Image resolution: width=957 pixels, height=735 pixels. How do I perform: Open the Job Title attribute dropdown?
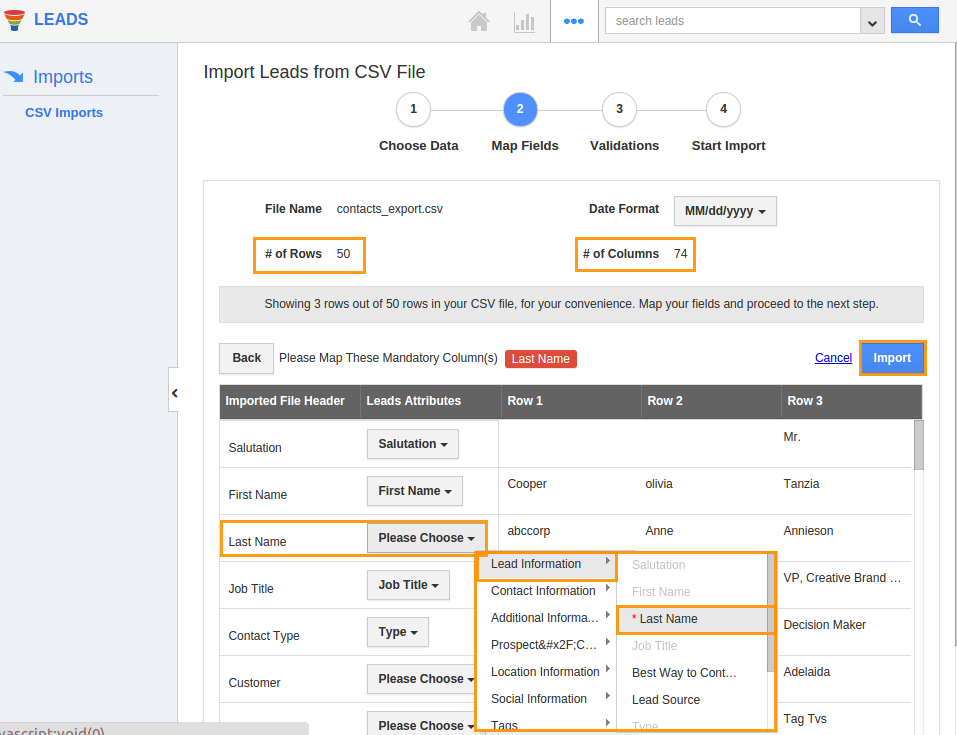pyautogui.click(x=408, y=585)
